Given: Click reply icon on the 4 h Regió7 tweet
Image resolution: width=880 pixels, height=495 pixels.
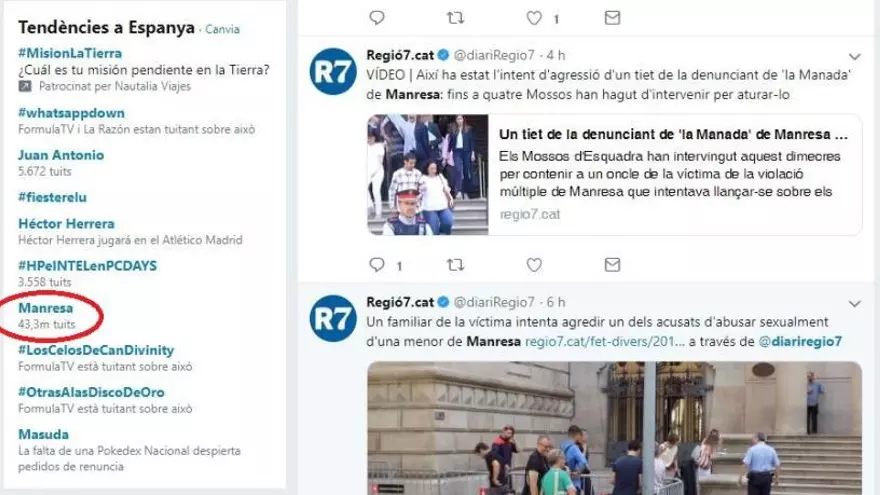Looking at the screenshot, I should tap(377, 264).
